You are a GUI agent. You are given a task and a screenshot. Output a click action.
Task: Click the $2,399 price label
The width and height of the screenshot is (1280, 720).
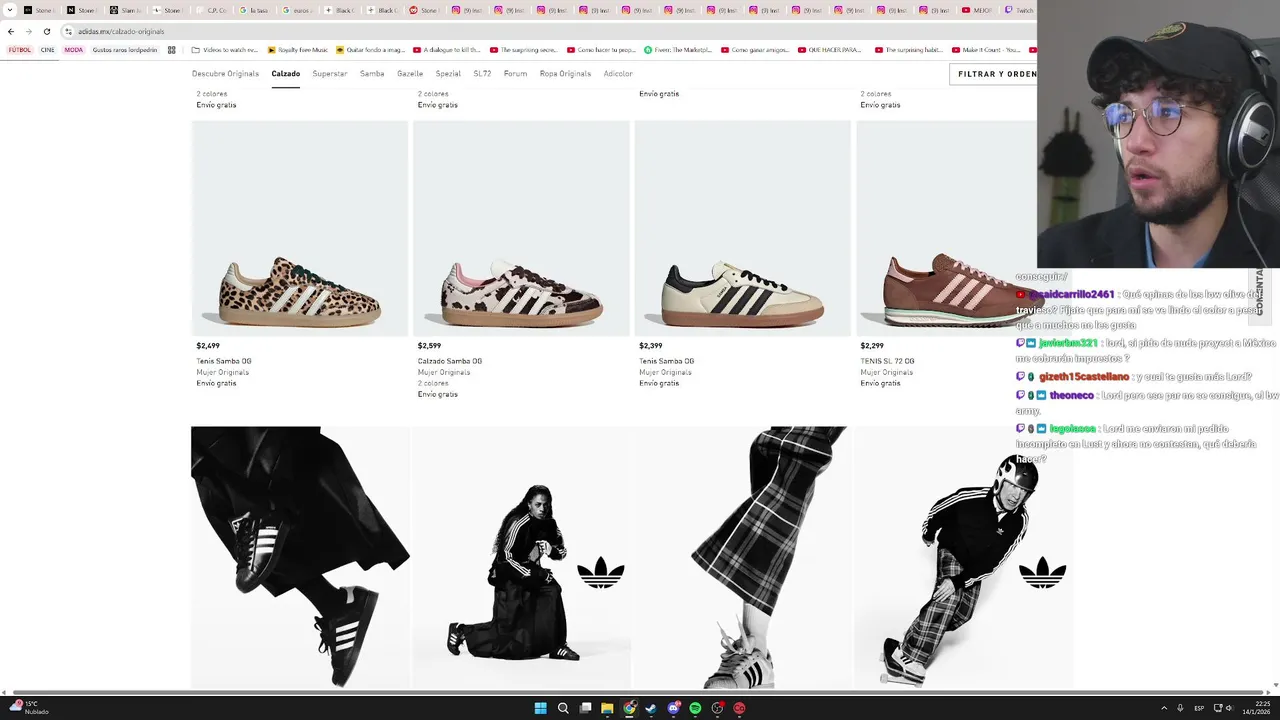tap(650, 346)
